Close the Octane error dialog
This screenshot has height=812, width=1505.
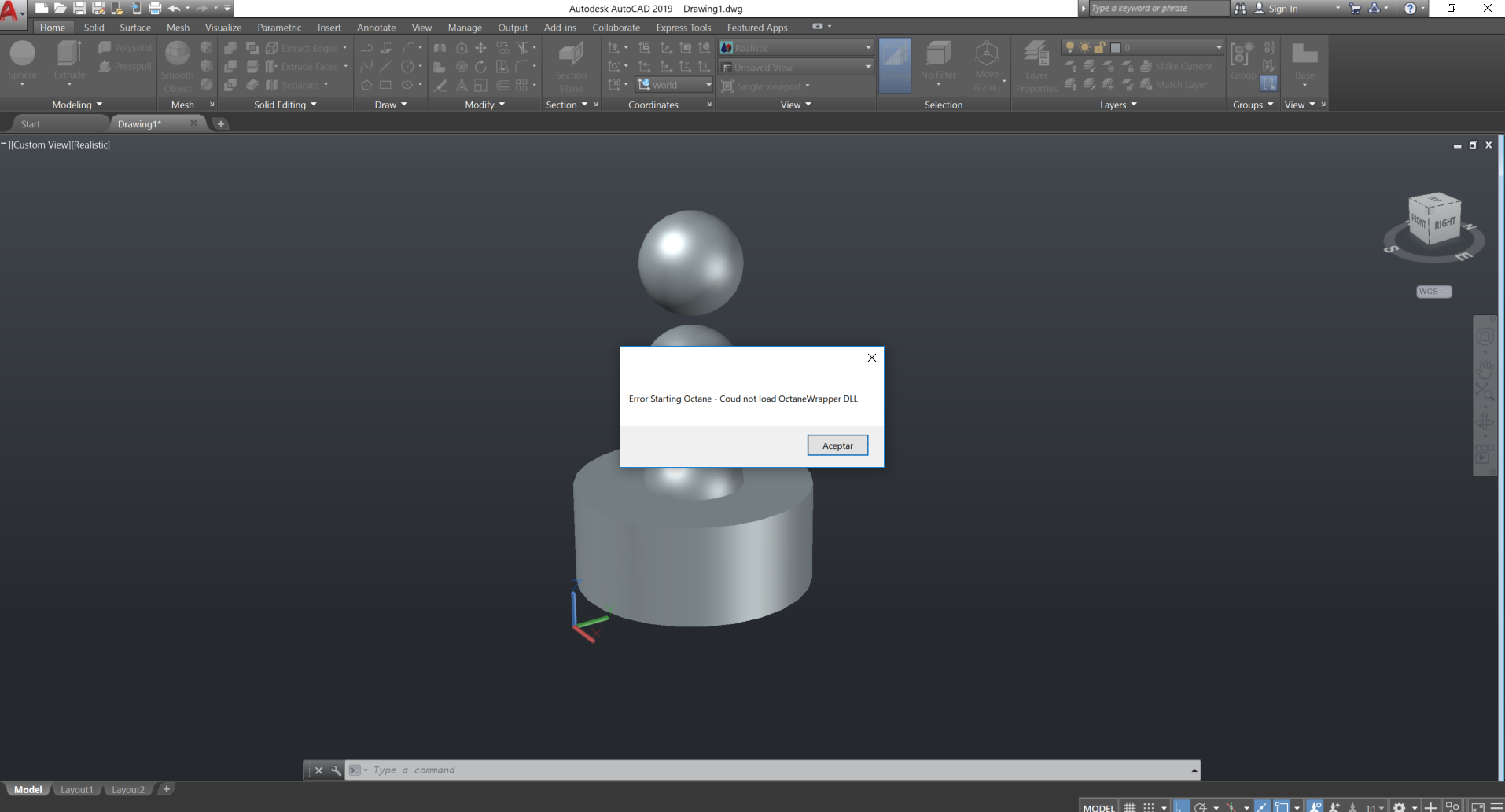pos(871,358)
